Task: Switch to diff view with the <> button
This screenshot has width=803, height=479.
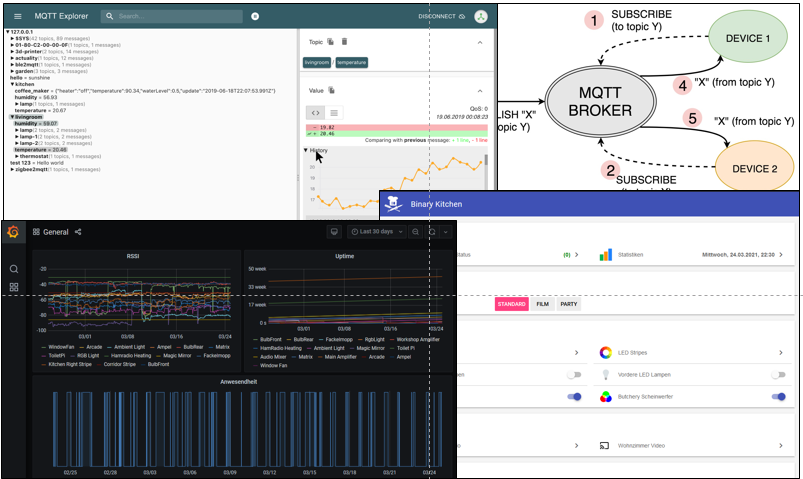Action: (x=315, y=113)
